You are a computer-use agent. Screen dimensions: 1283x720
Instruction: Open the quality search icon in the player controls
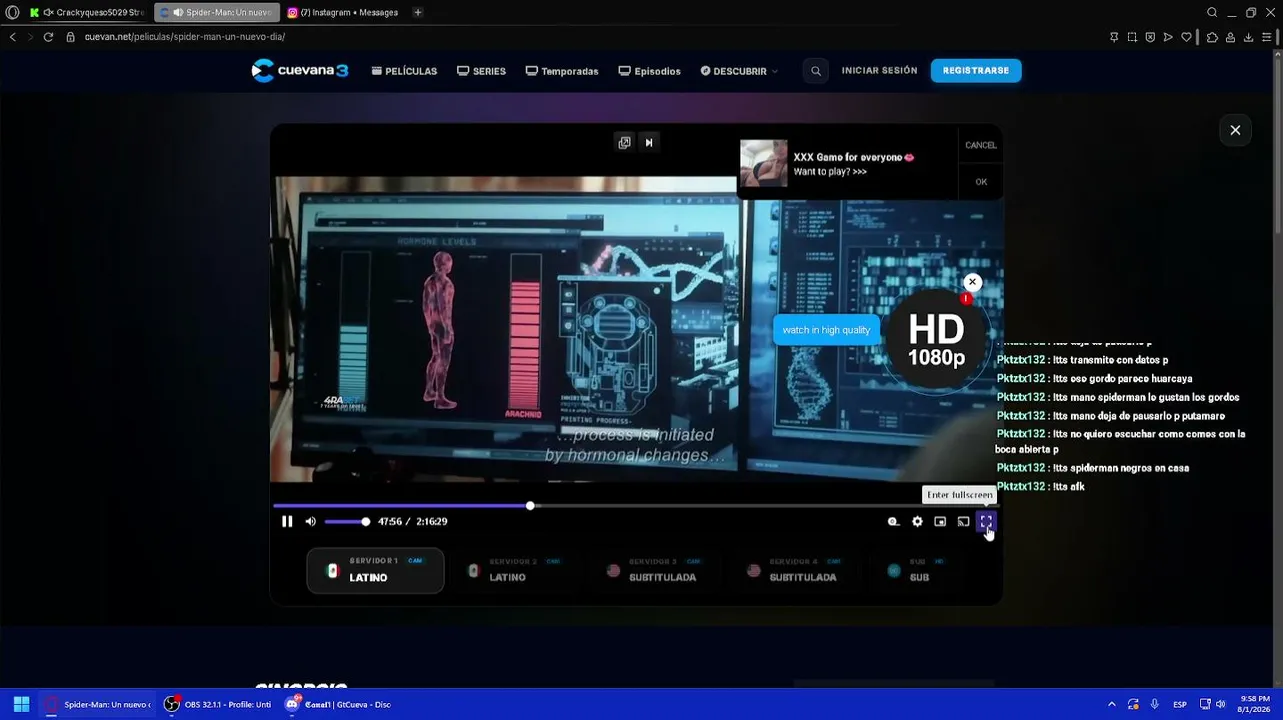893,521
